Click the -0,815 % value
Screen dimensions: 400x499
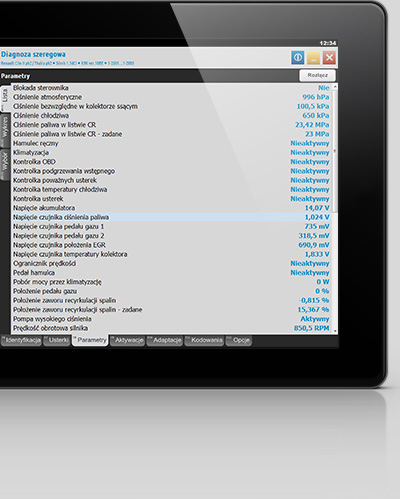click(x=314, y=300)
